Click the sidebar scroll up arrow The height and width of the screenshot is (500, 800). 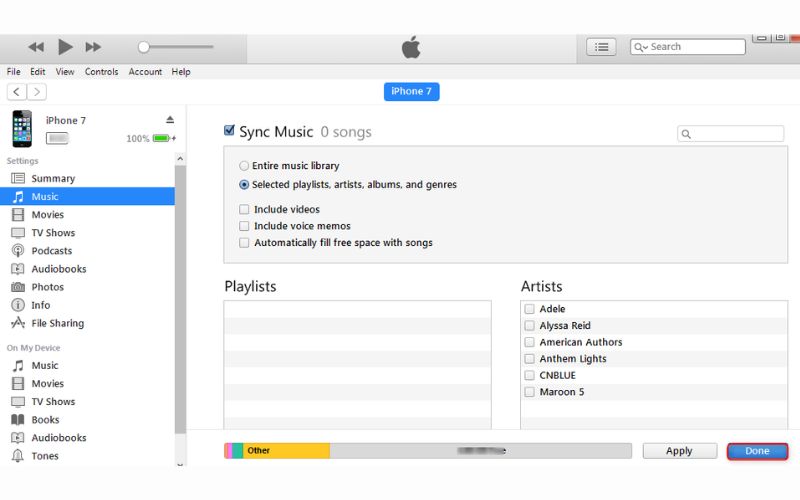180,159
